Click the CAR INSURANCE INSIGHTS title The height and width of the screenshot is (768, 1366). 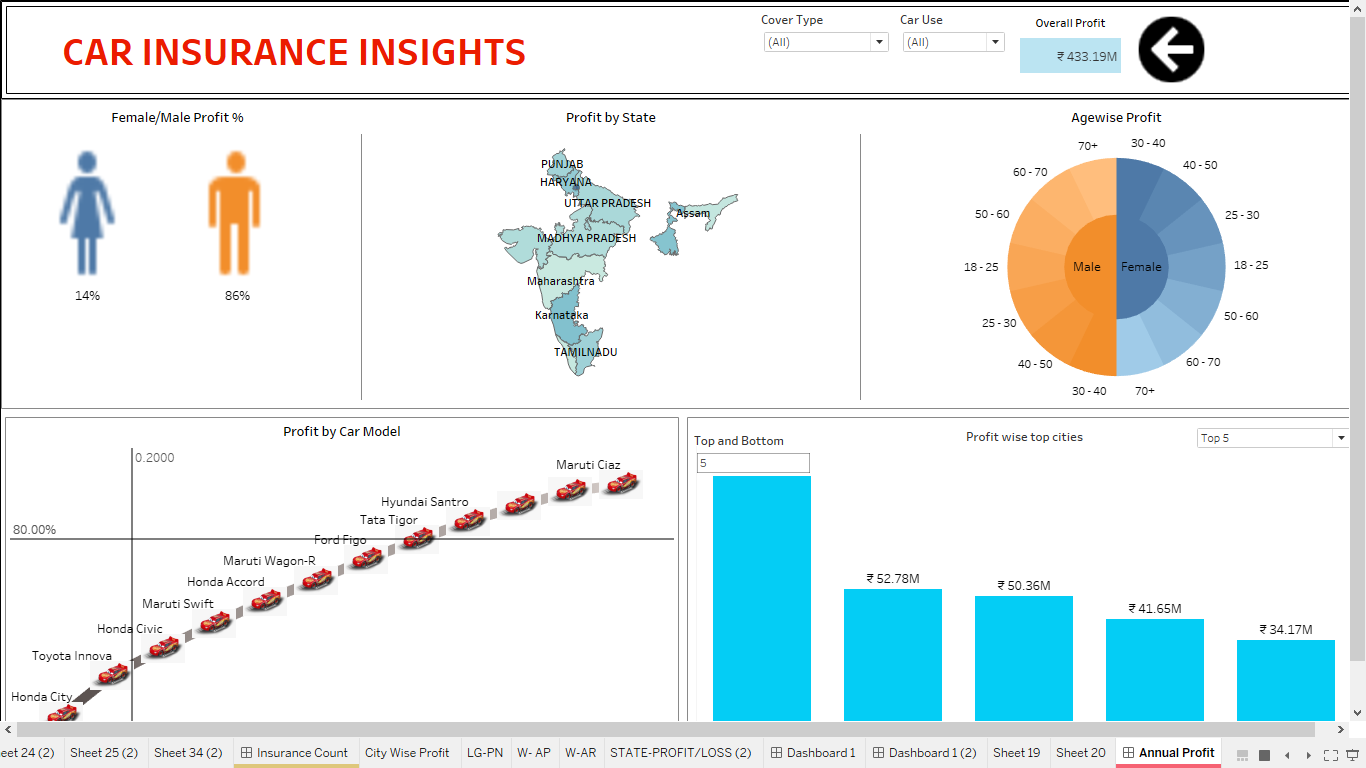(x=294, y=52)
